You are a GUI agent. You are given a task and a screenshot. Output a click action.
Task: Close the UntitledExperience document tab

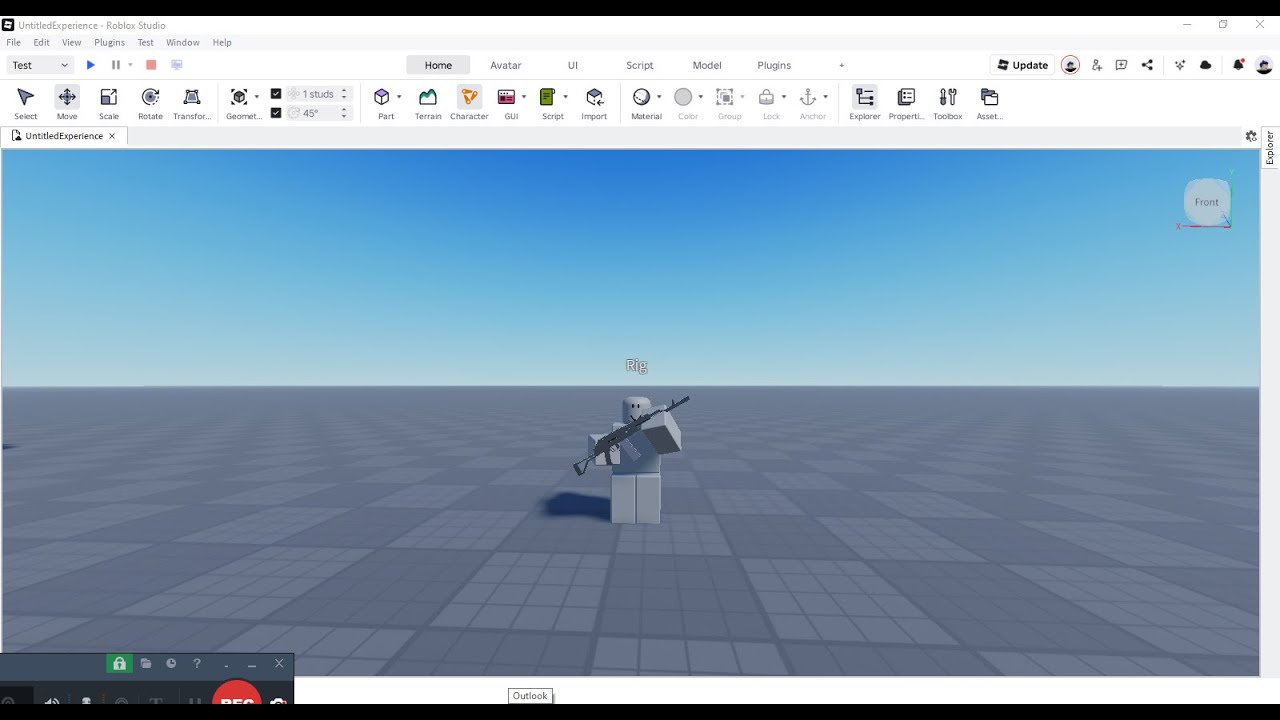[x=112, y=136]
